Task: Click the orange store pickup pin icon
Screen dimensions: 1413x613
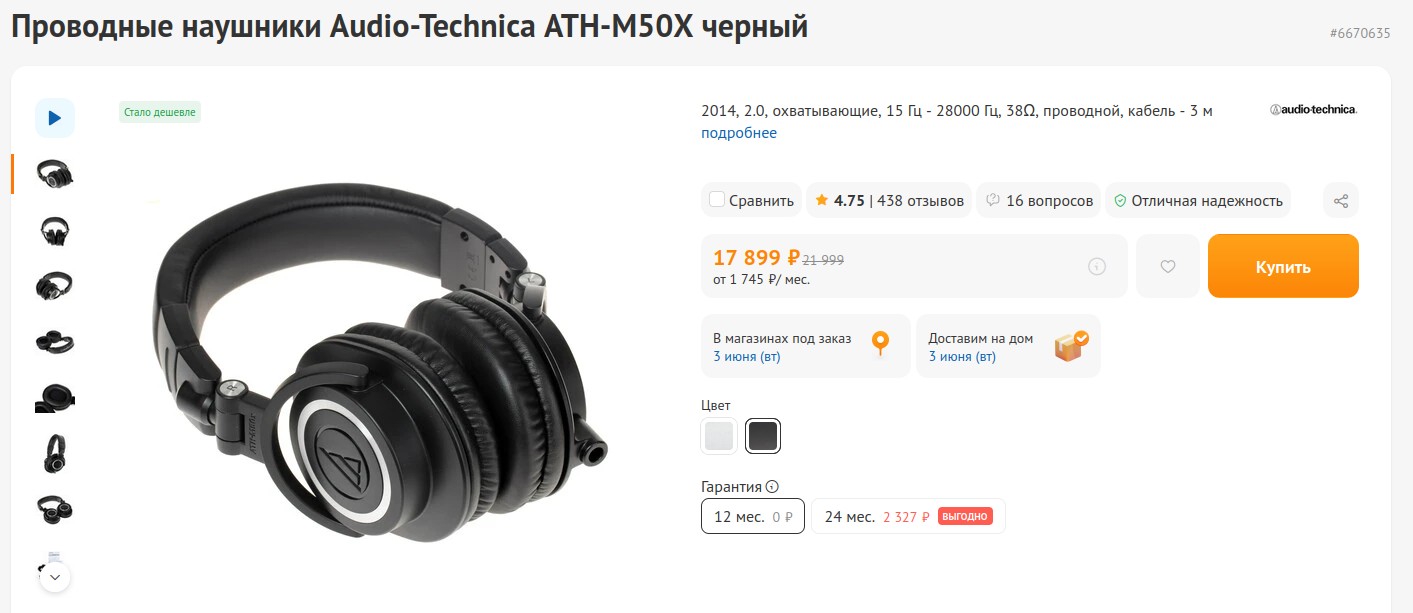Action: coord(880,344)
